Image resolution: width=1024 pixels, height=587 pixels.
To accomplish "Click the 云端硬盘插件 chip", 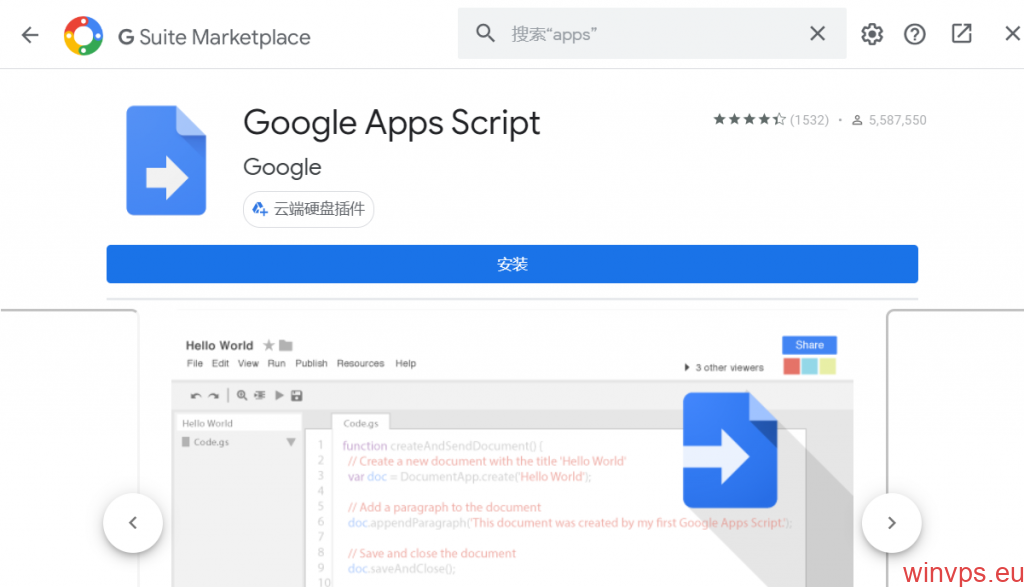I will (309, 209).
